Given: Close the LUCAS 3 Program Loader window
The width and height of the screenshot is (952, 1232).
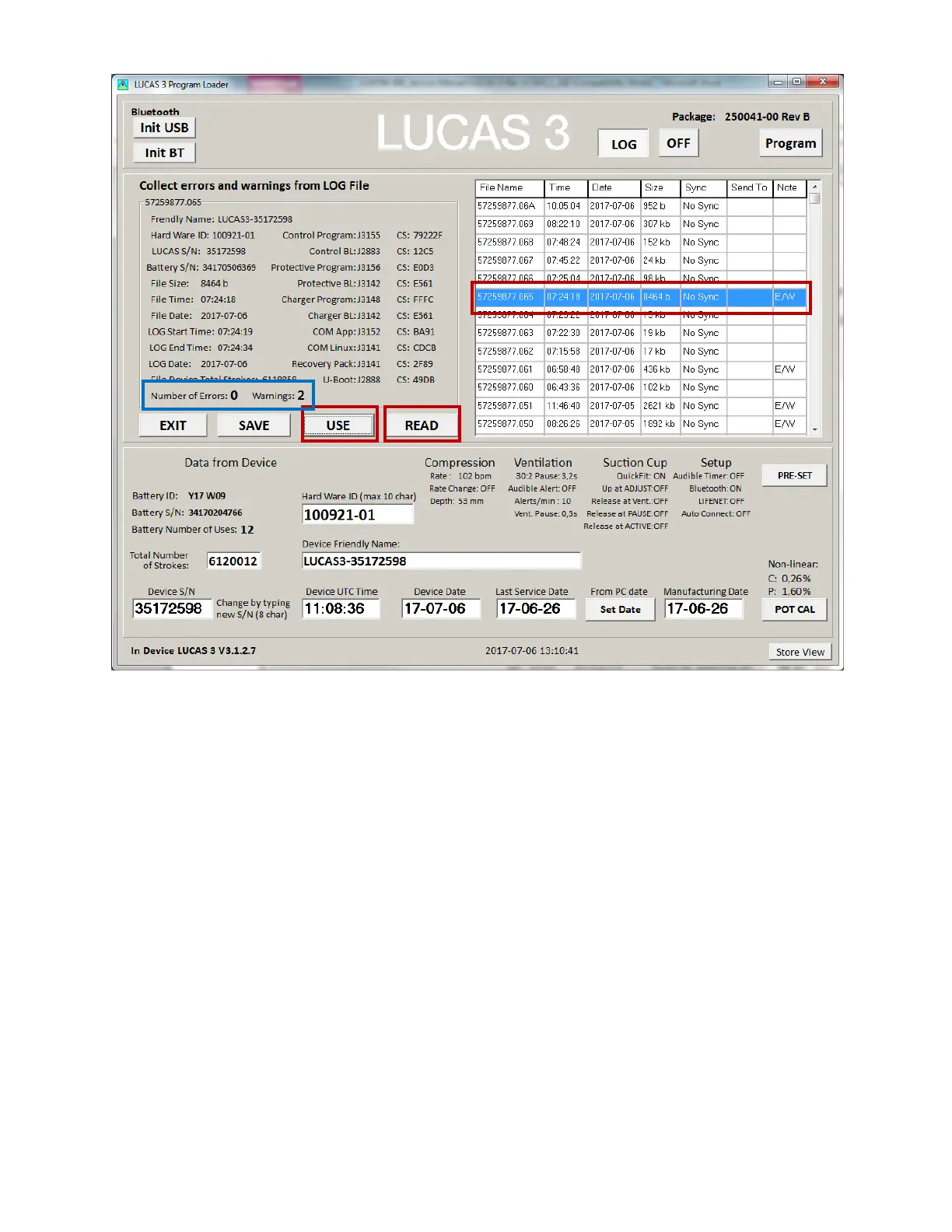Looking at the screenshot, I should [823, 82].
